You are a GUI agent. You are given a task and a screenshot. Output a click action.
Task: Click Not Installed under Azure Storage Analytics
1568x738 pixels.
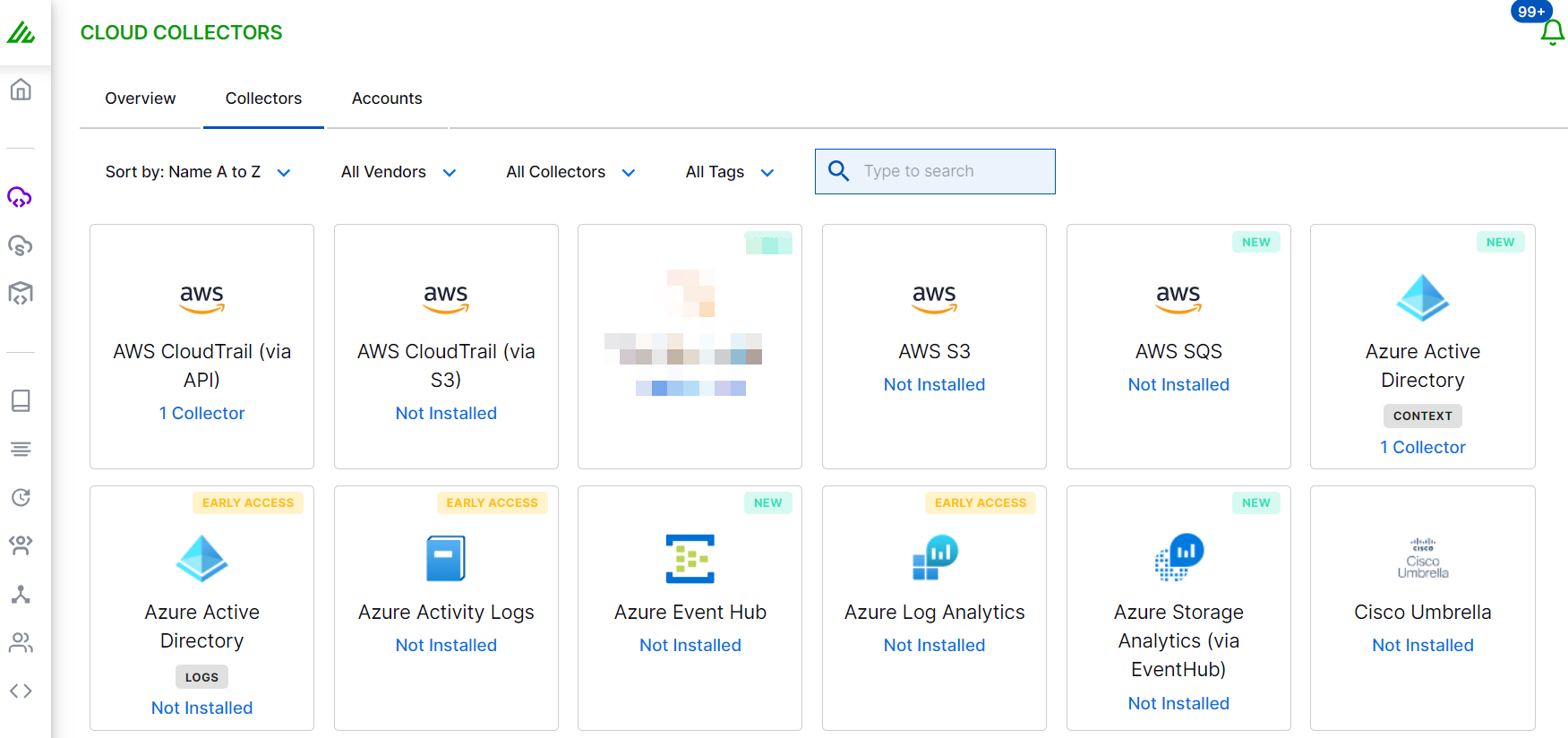[x=1178, y=703]
